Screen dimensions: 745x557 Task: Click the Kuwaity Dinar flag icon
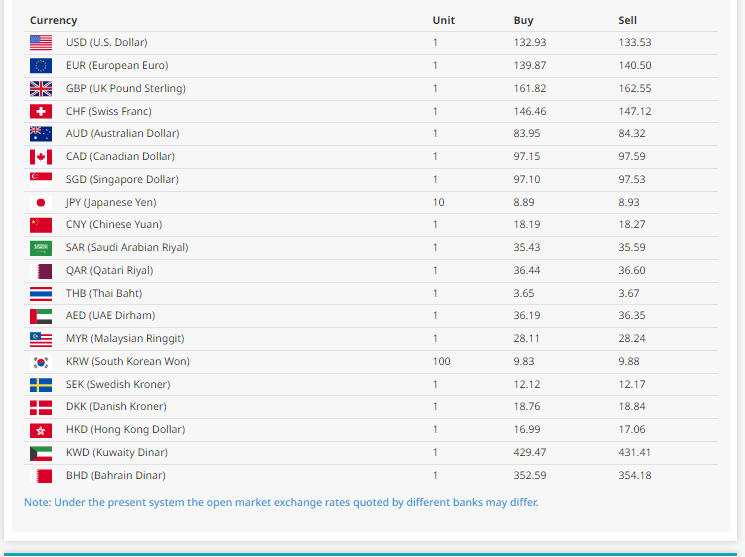(x=41, y=453)
